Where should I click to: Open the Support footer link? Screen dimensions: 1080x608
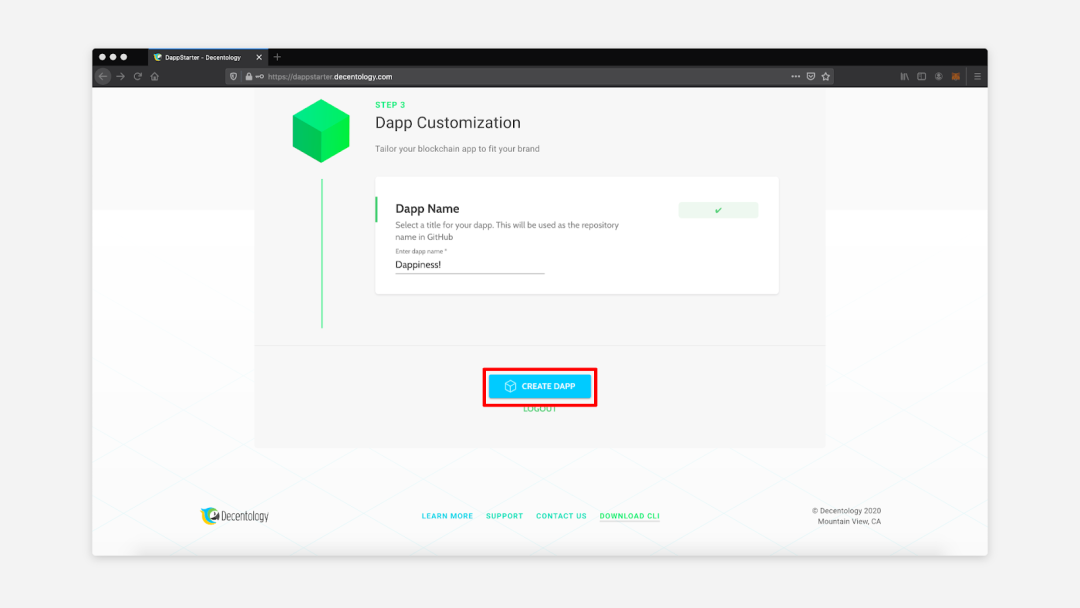click(504, 516)
